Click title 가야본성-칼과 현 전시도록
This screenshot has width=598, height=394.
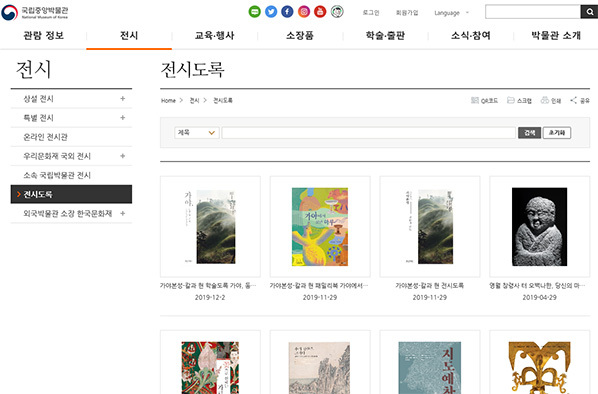430,285
